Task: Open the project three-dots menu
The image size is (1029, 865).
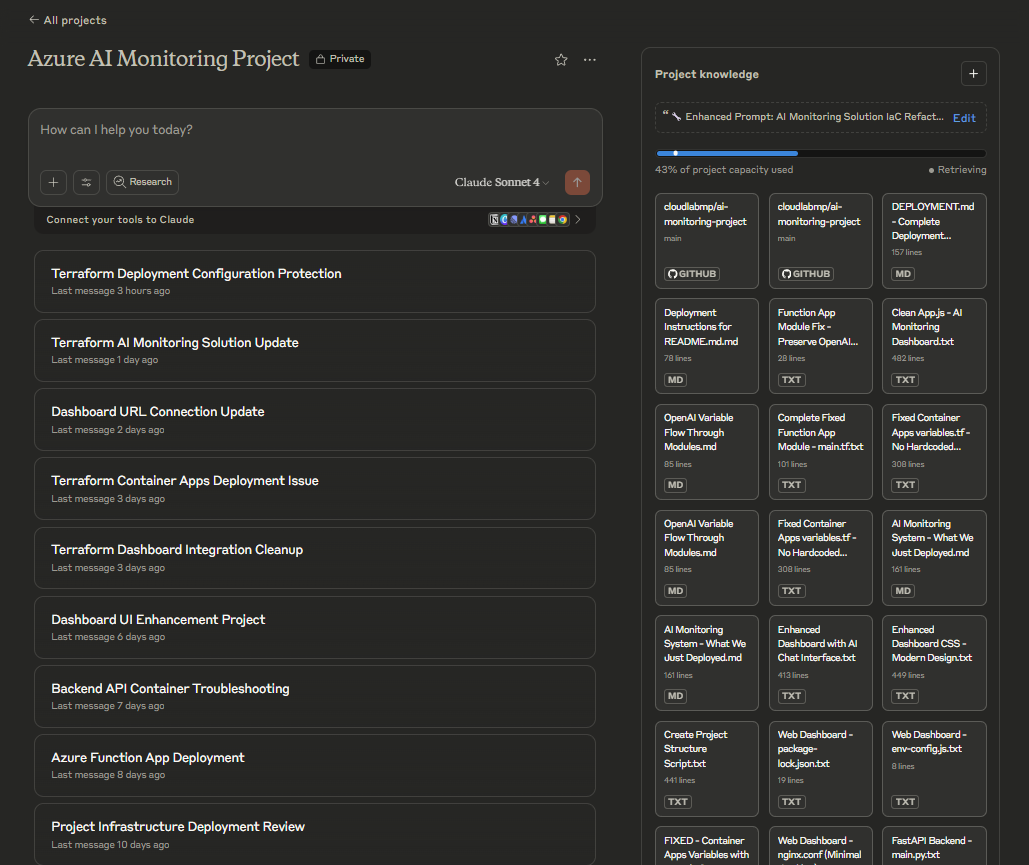Action: [x=590, y=60]
